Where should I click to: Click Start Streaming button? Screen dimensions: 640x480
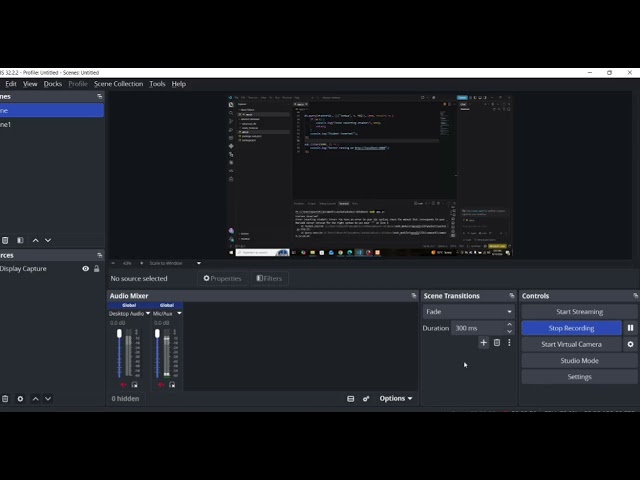point(579,311)
